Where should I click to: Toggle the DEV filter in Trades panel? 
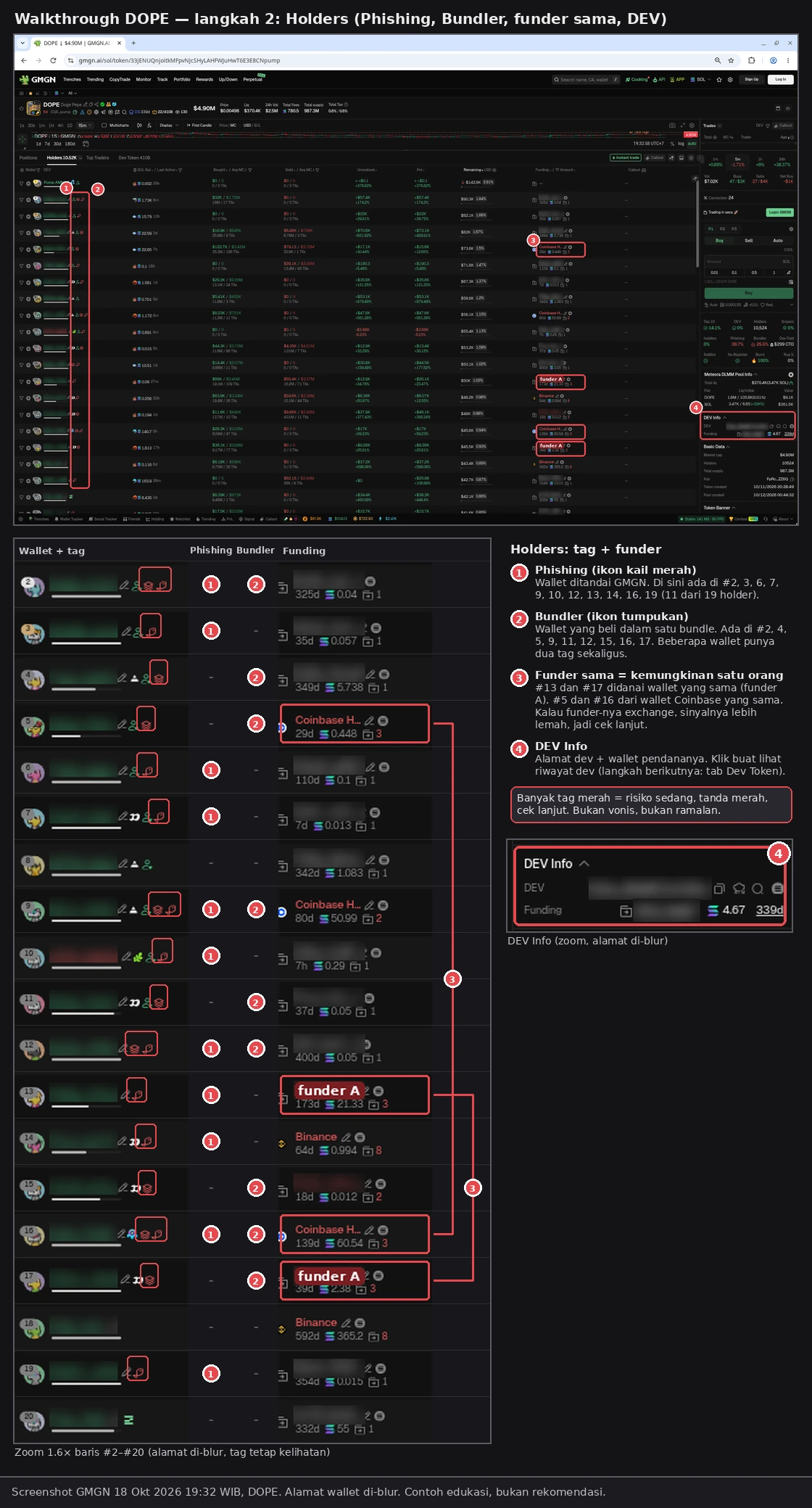762,125
